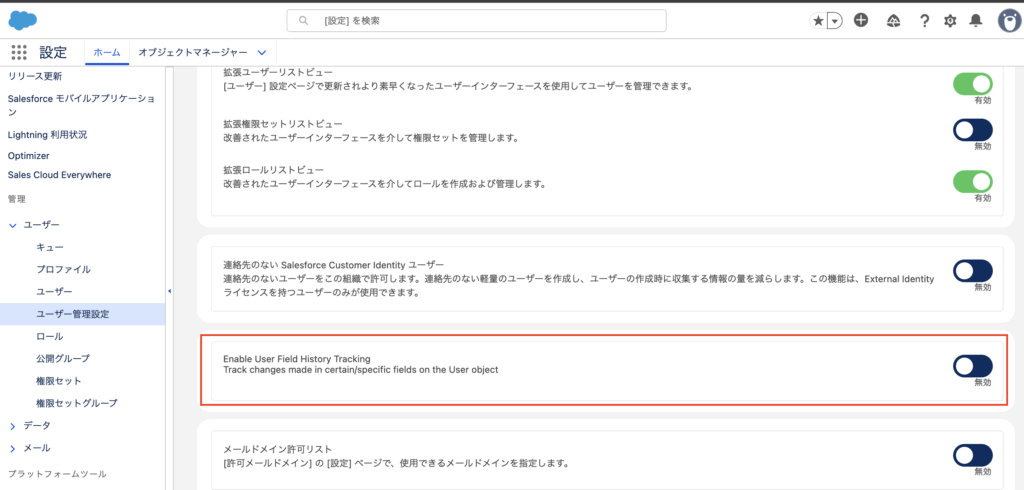Open the help question mark icon
The width and height of the screenshot is (1024, 490).
click(924, 21)
